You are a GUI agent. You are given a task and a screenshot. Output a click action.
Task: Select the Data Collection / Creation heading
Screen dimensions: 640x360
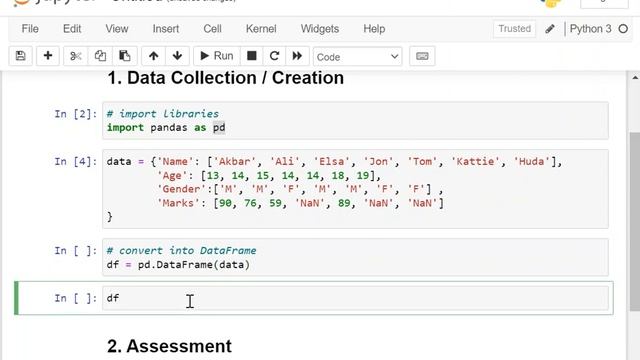tap(225, 78)
